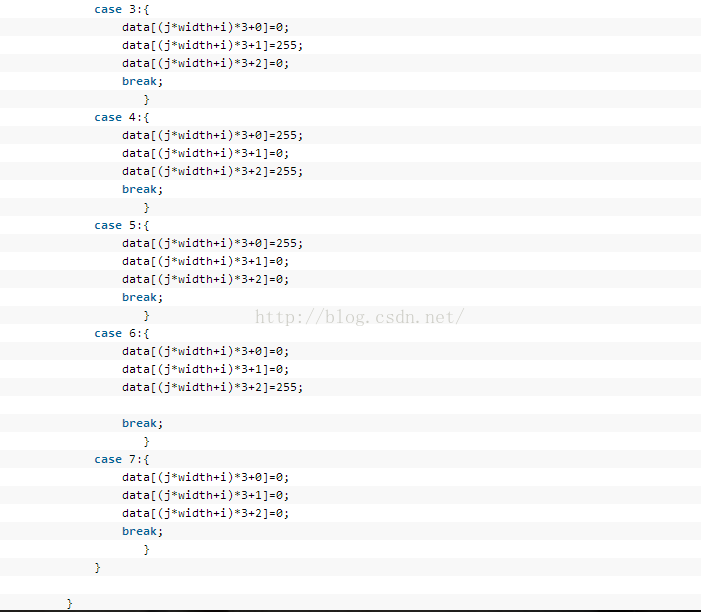Select 'data[(j*width+i)*3+1]=0;' under case 6
Viewport: 701px width, 612px height.
206,370
